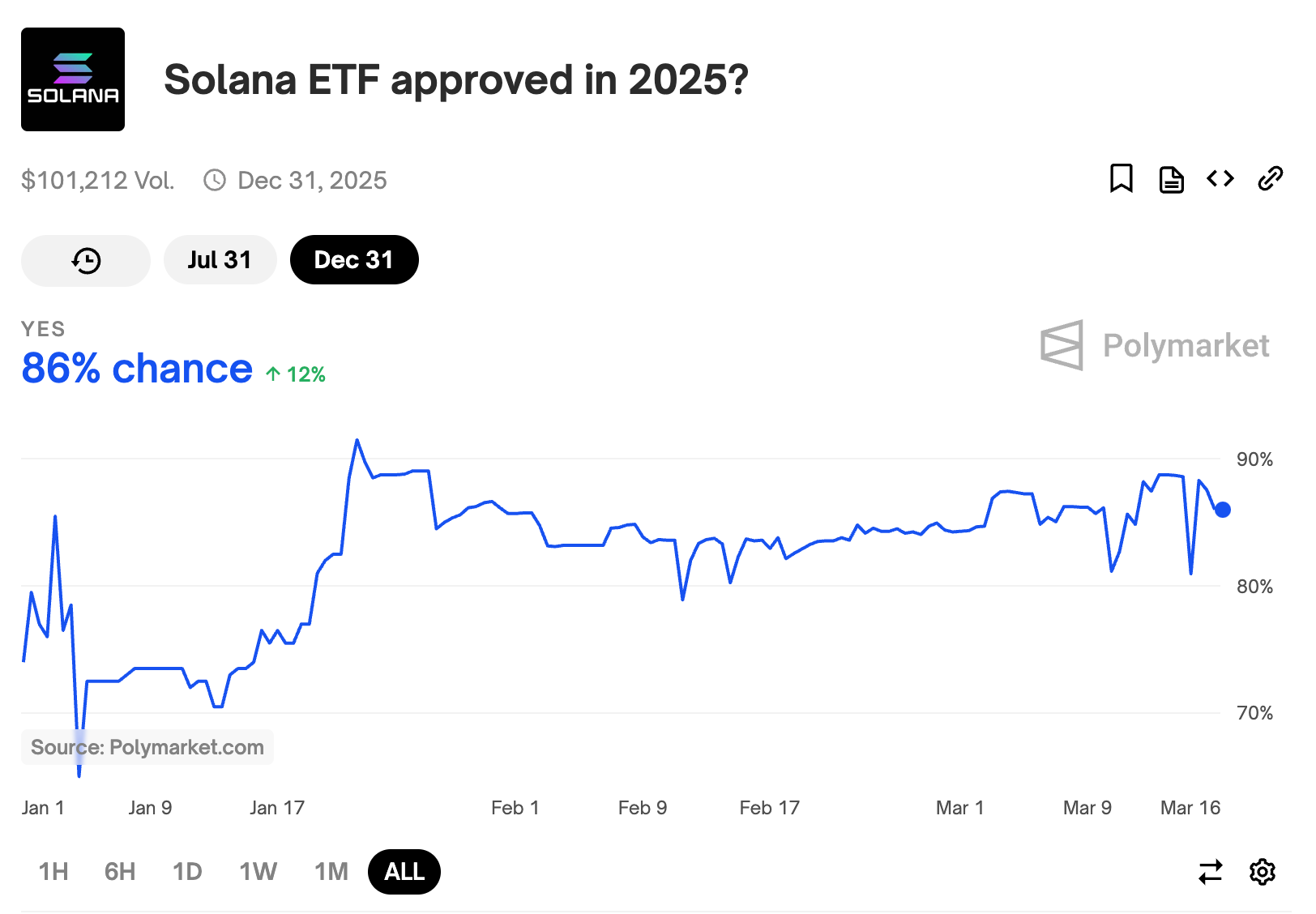Click the blue endpoint dot on chart

pos(1223,510)
